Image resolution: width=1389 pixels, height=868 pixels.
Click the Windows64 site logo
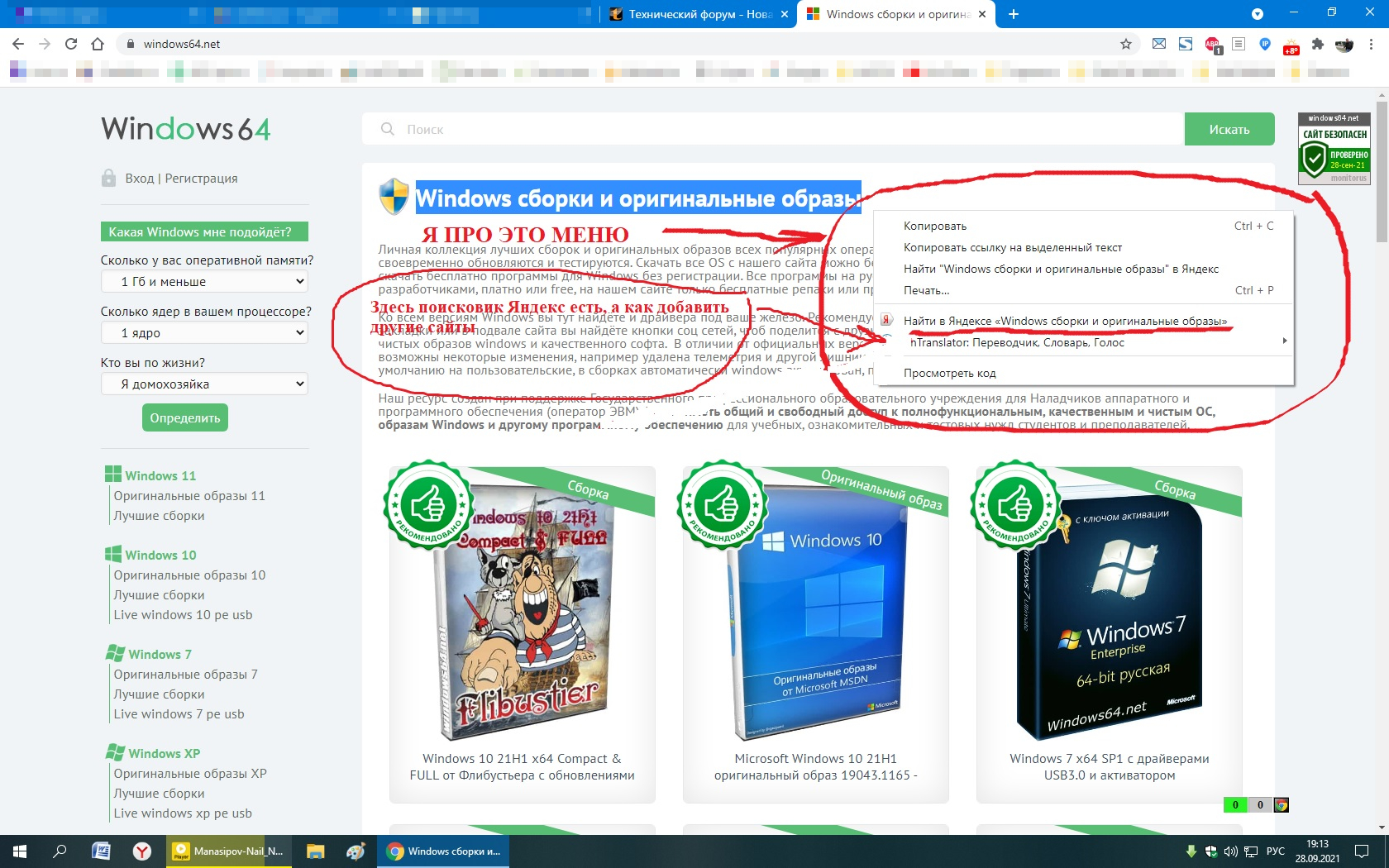click(186, 129)
